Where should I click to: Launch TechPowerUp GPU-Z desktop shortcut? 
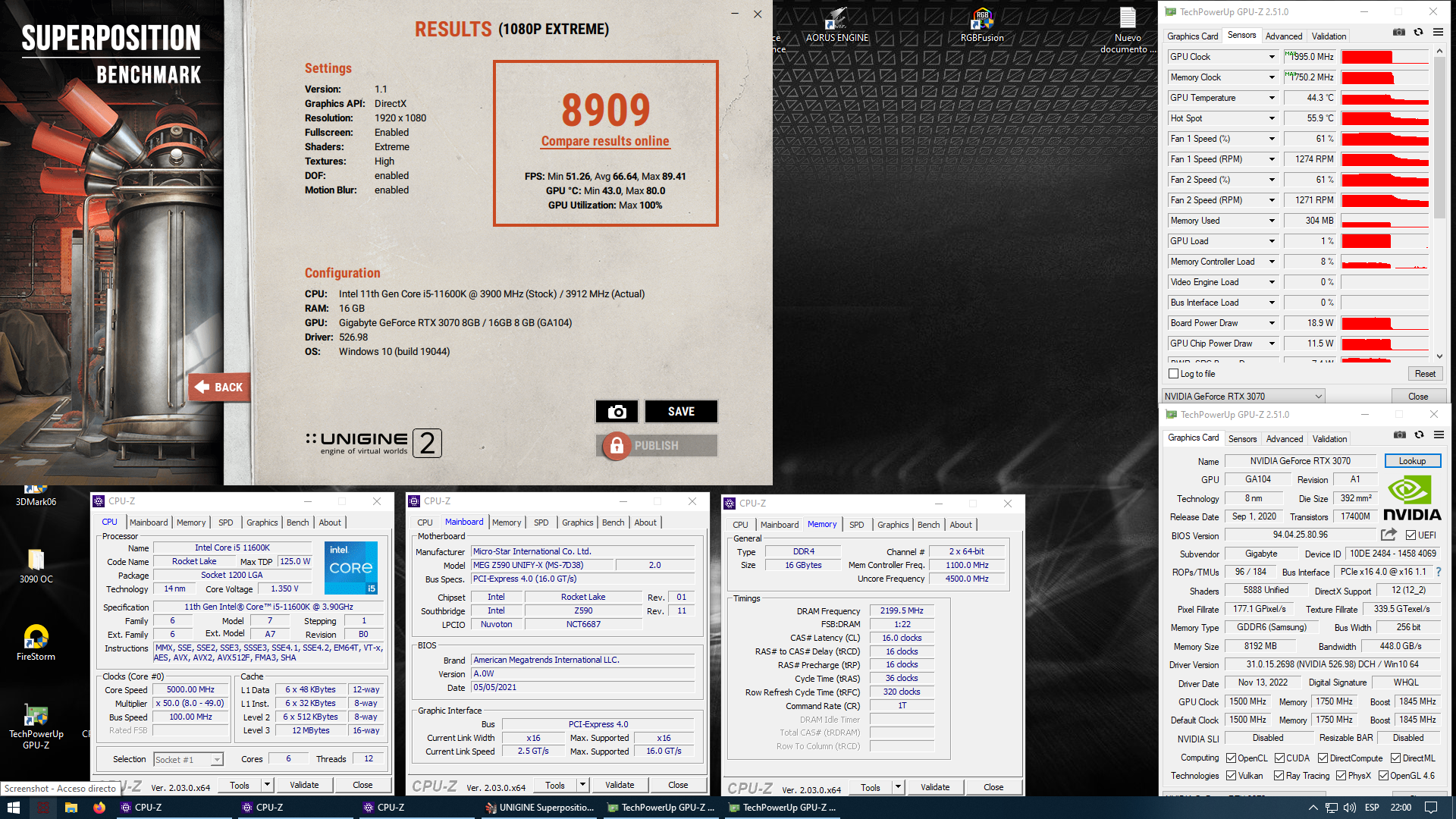pos(36,726)
